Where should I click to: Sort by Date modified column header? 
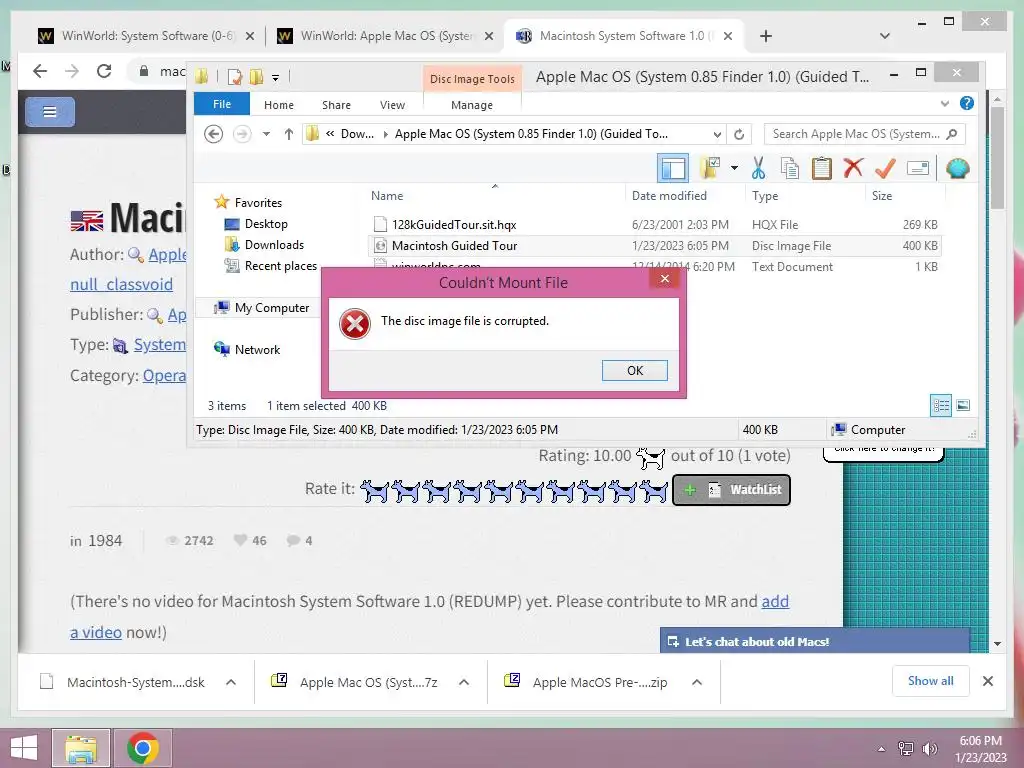click(x=669, y=195)
